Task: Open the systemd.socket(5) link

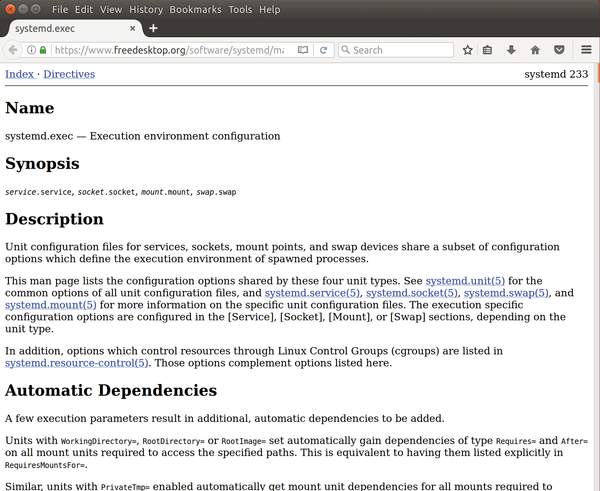Action: point(412,293)
